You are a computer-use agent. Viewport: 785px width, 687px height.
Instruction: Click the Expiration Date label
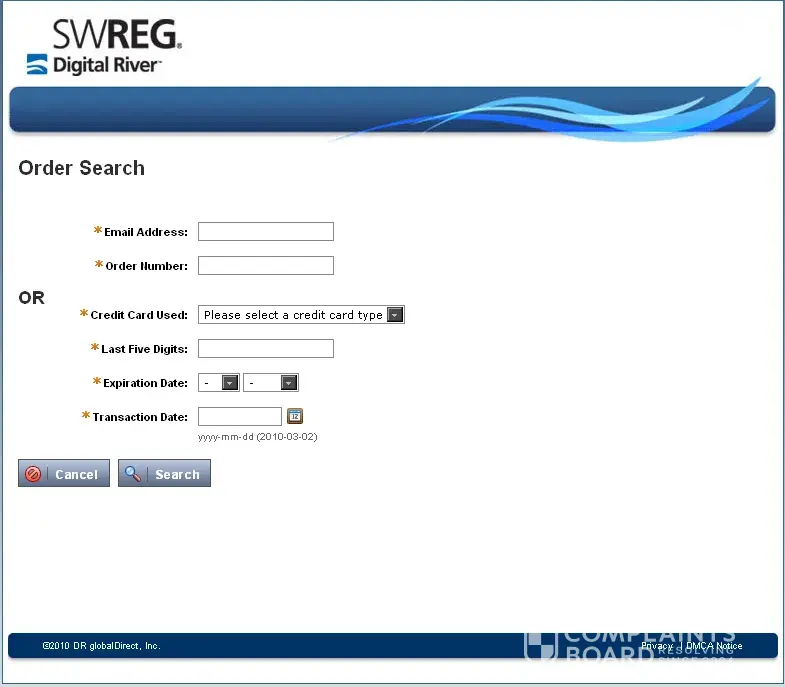point(145,383)
